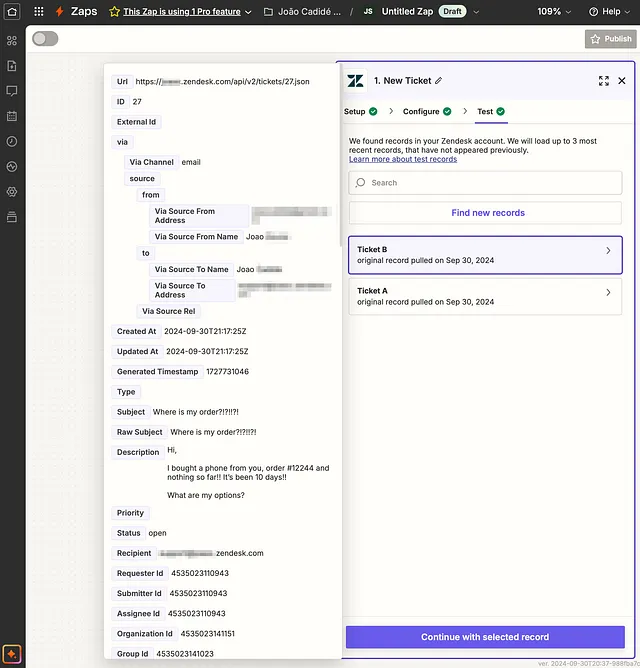
Task: Open the sidebar file with bolt icon
Action: (x=12, y=66)
